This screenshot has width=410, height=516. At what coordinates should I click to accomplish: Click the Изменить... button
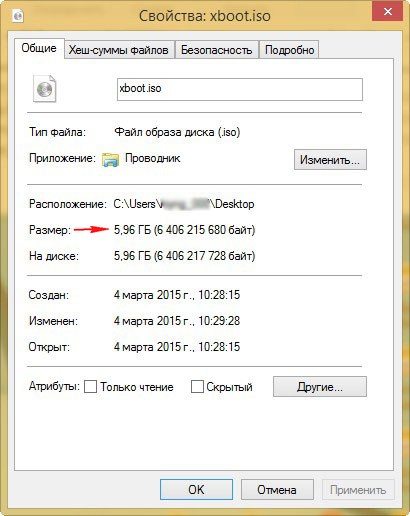330,160
